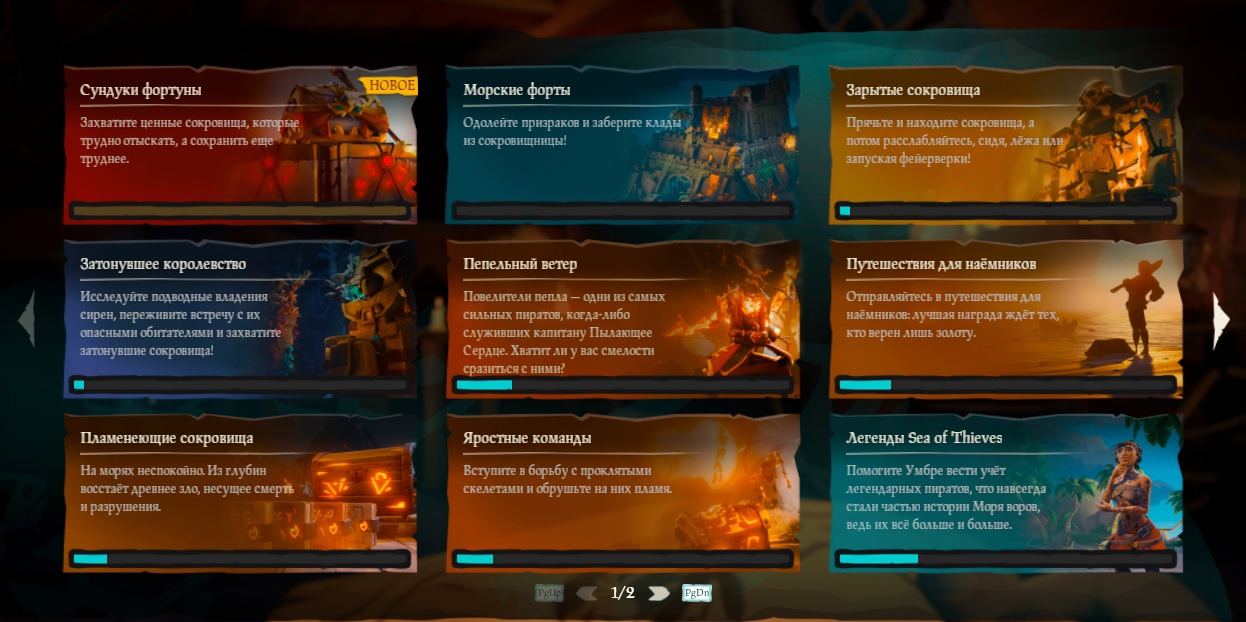Click description 'Захватите ценные сокровища'
Screen dimensions: 1246x622
coord(190,140)
